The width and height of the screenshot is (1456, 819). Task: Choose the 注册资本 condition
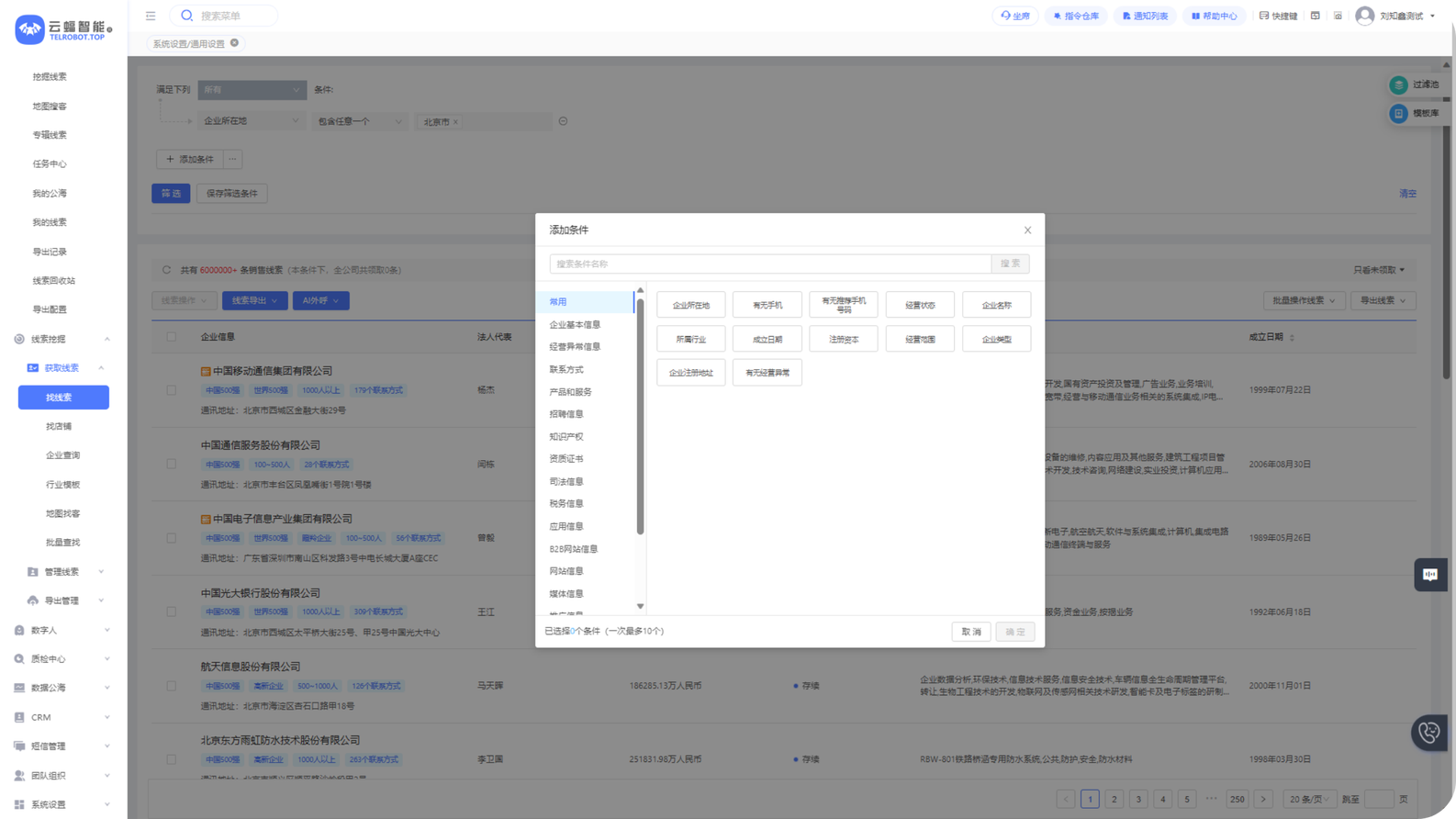coord(844,339)
